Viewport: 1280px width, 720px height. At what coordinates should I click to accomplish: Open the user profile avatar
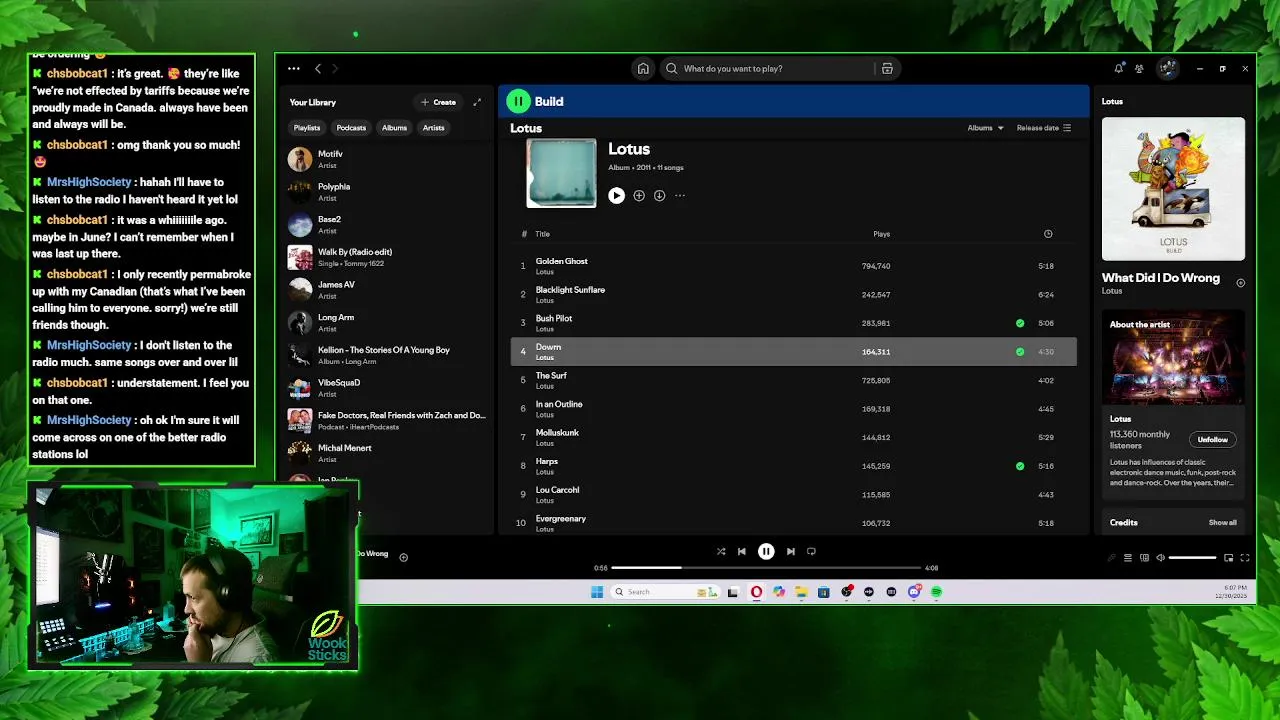1167,69
